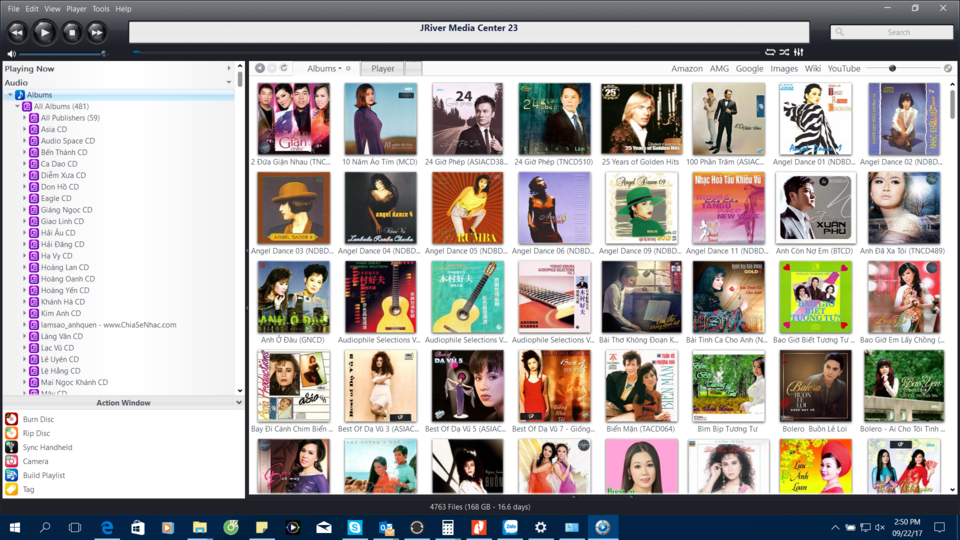Expand the Khánh Hà CD node
The height and width of the screenshot is (540, 960).
[x=24, y=302]
